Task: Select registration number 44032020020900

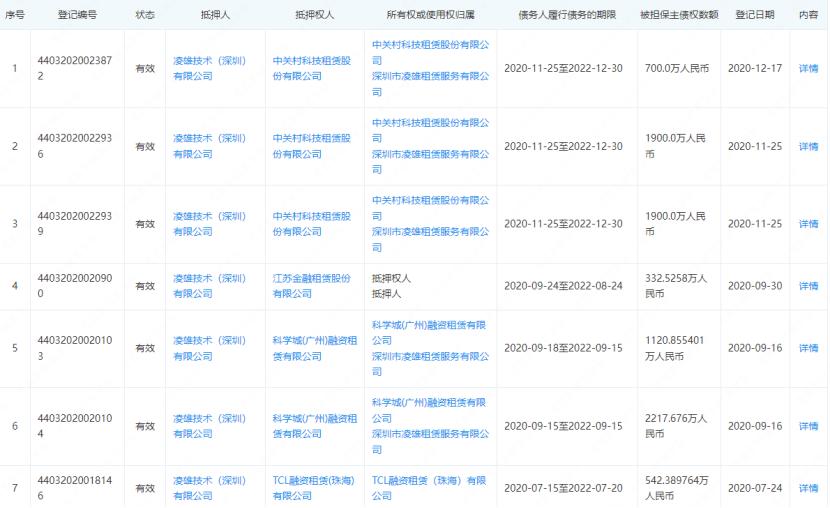Action: tap(75, 286)
